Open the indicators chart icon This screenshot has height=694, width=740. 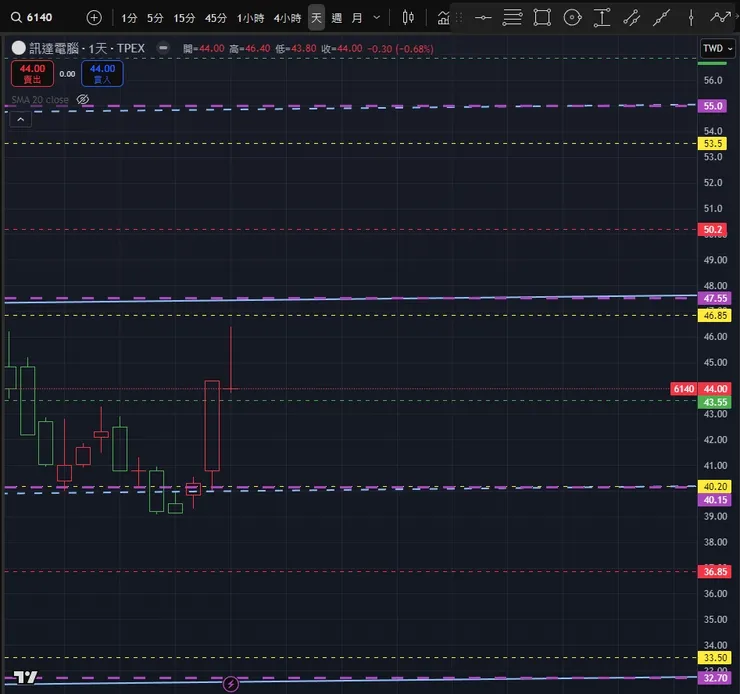click(x=443, y=18)
